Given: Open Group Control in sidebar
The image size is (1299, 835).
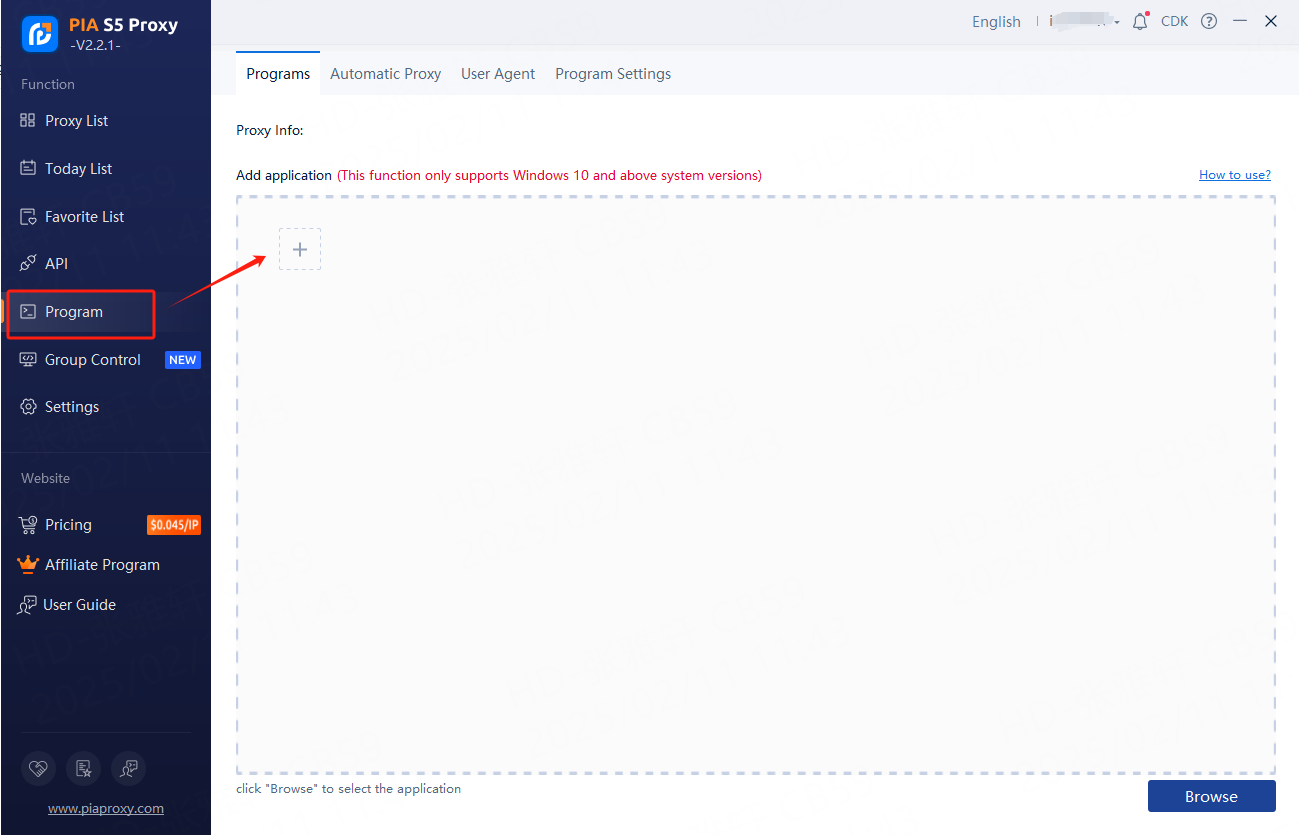Looking at the screenshot, I should pyautogui.click(x=92, y=360).
